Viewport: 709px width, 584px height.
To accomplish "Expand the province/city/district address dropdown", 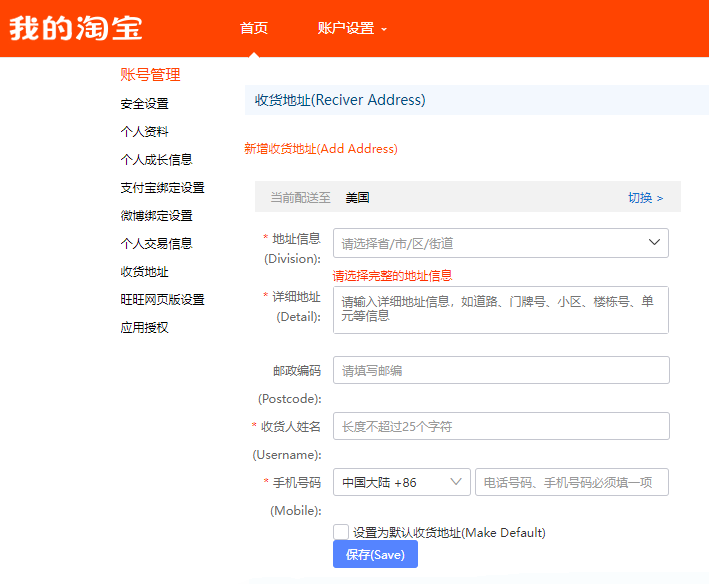I will click(501, 243).
